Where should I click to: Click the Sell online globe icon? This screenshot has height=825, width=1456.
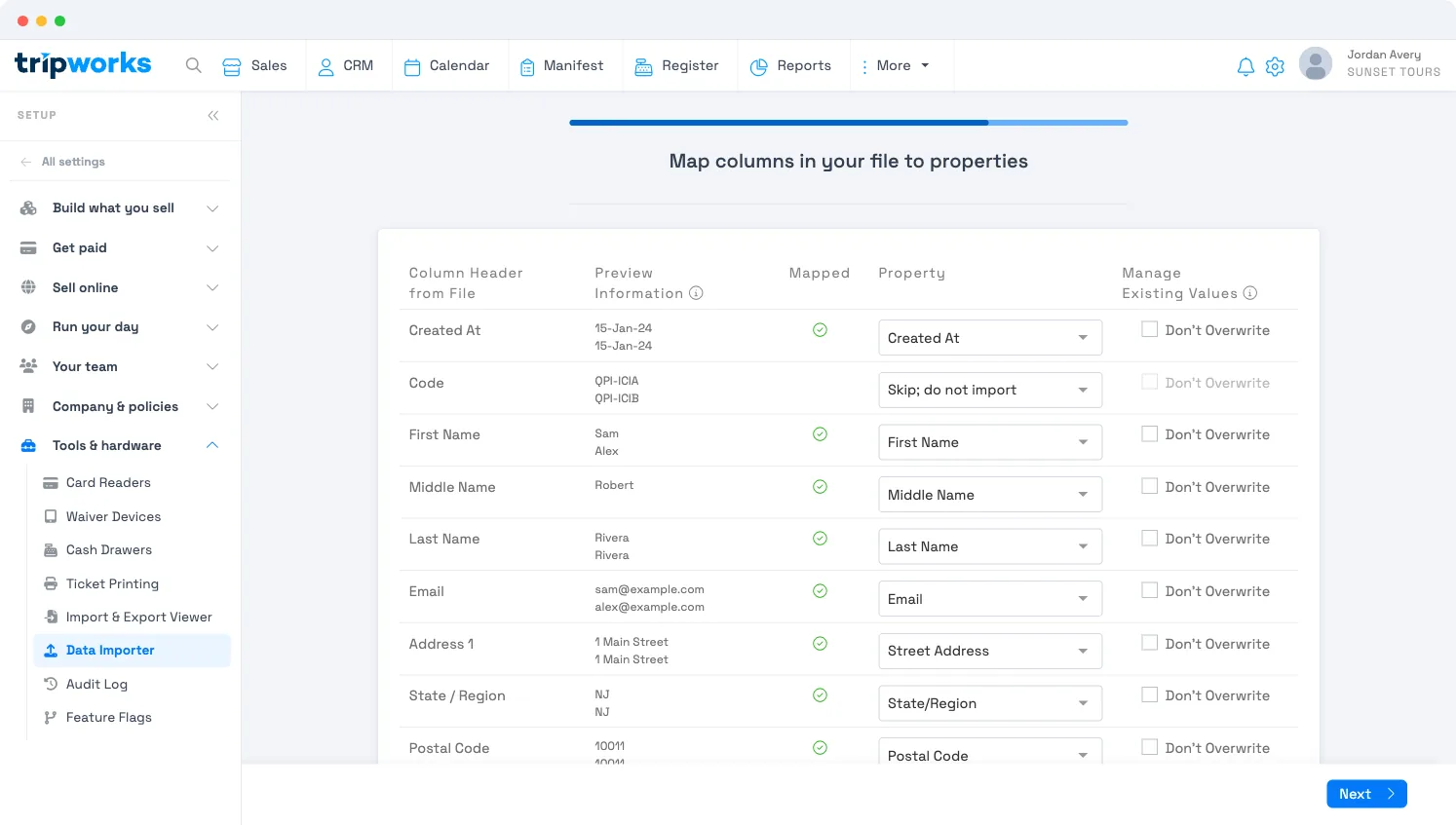(28, 287)
